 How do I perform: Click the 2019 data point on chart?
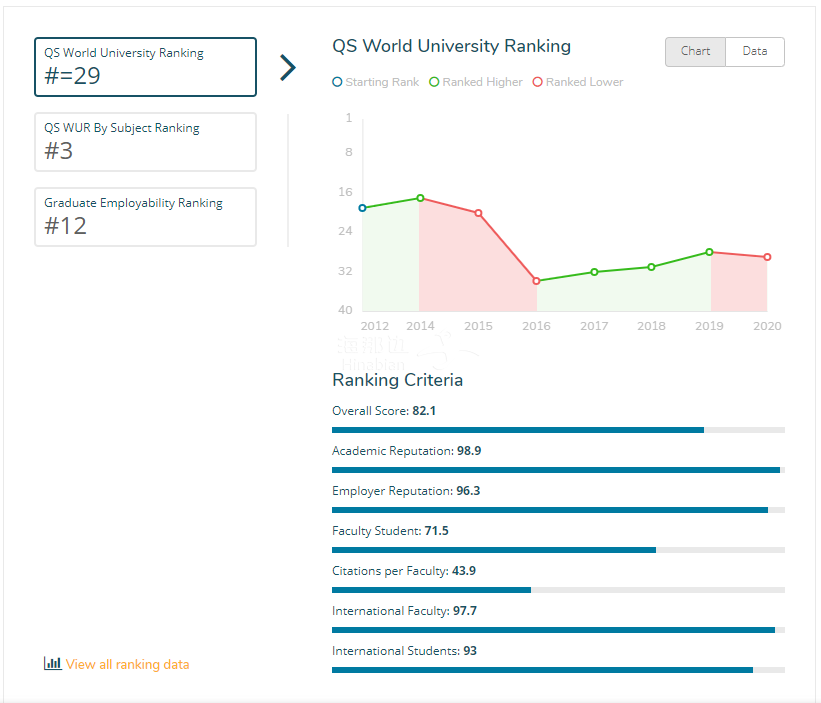[709, 252]
